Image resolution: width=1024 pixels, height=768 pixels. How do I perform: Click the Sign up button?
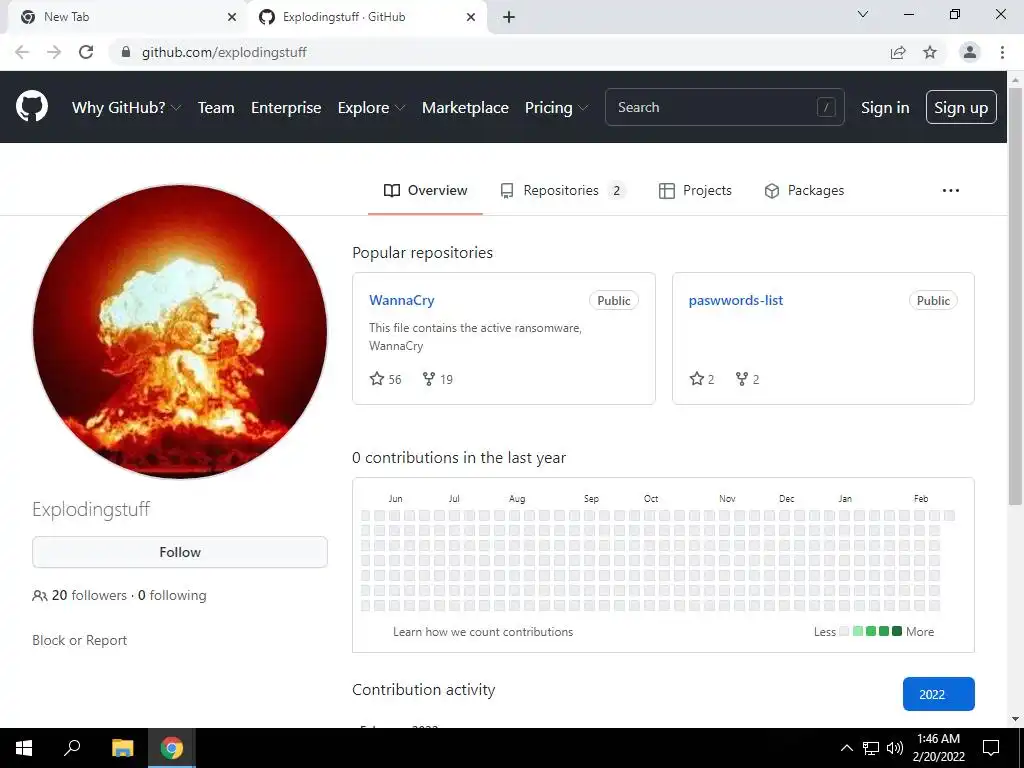click(x=961, y=108)
